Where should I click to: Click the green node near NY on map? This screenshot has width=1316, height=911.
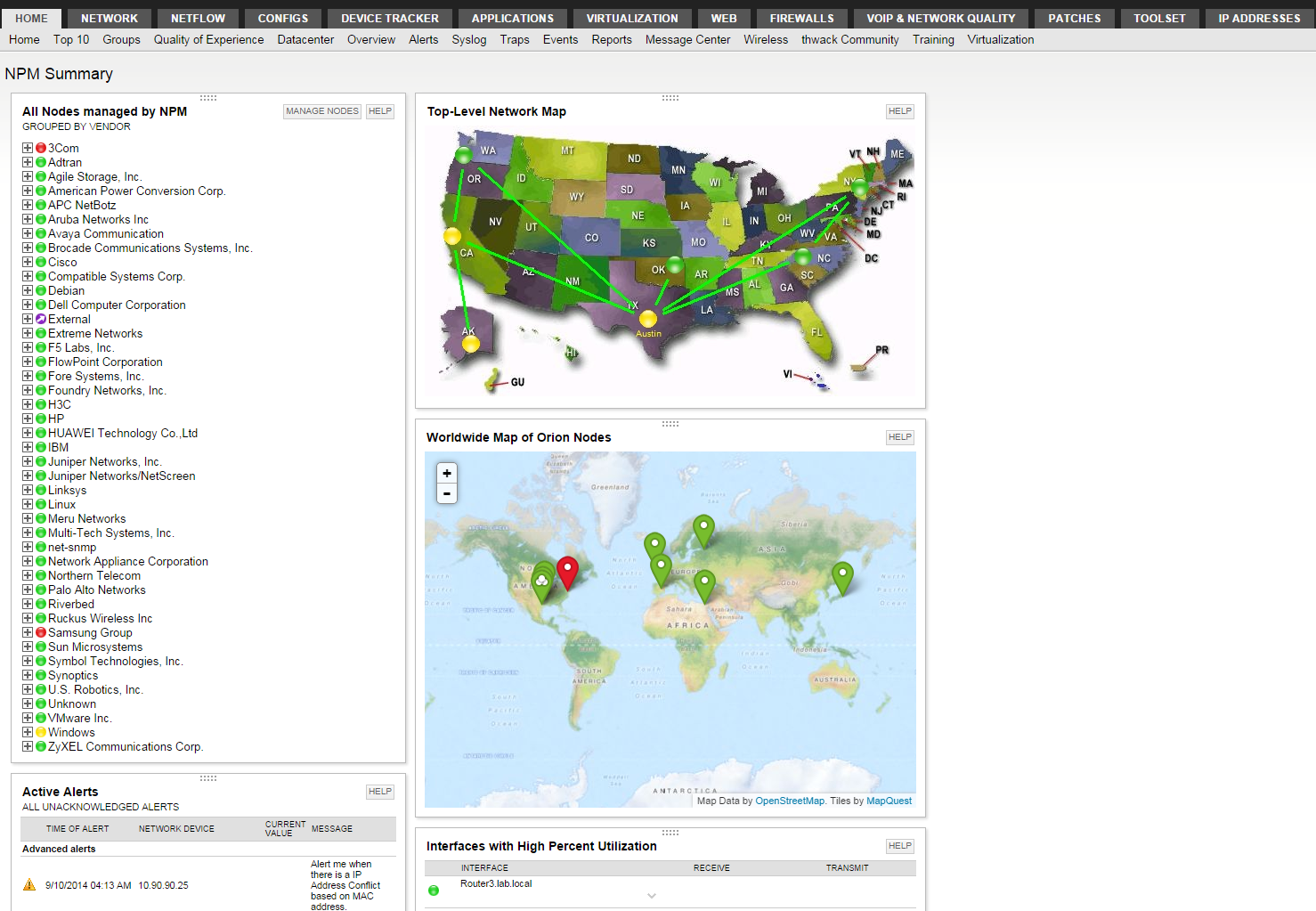click(859, 189)
